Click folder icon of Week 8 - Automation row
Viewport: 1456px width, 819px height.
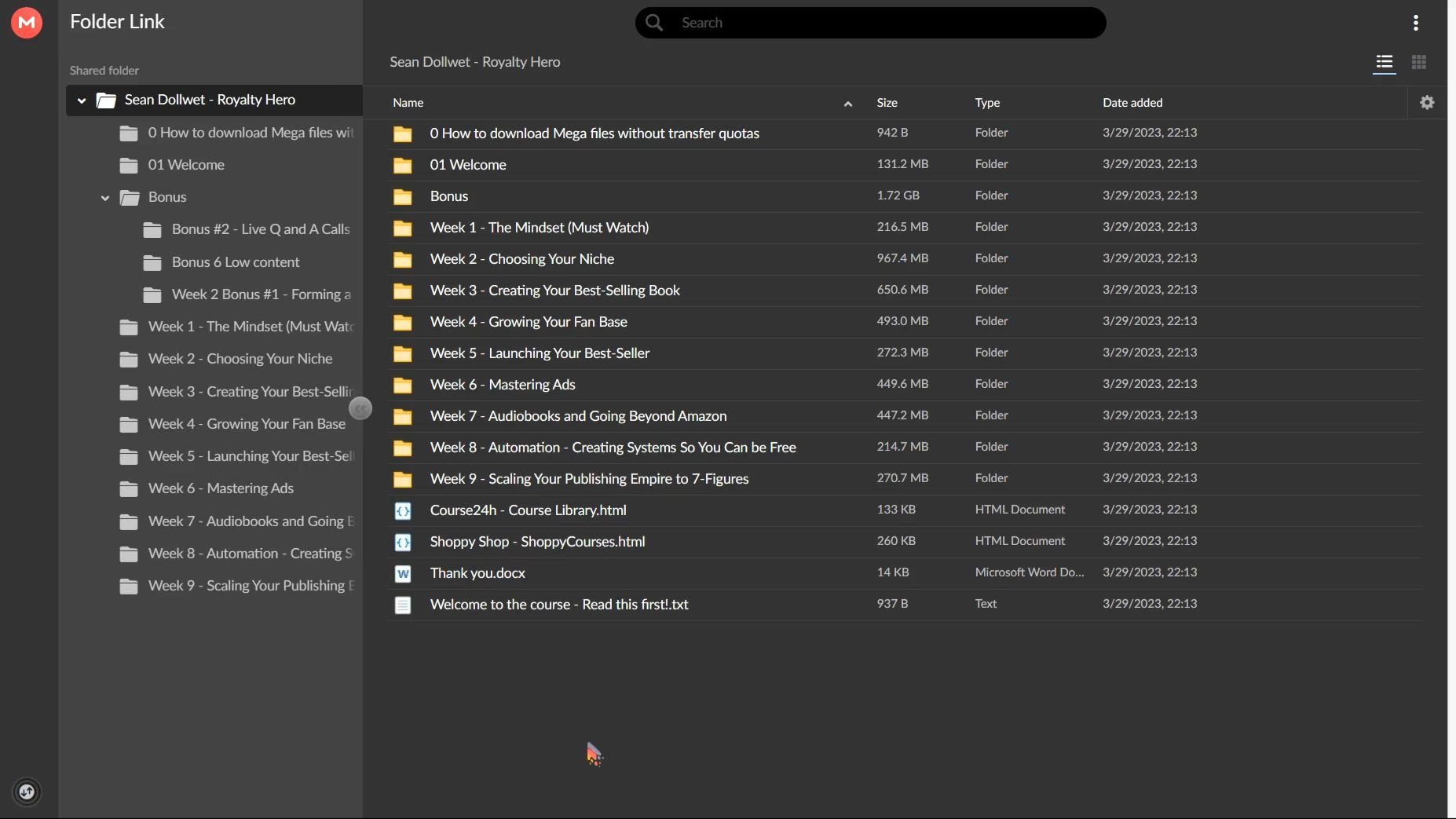403,448
